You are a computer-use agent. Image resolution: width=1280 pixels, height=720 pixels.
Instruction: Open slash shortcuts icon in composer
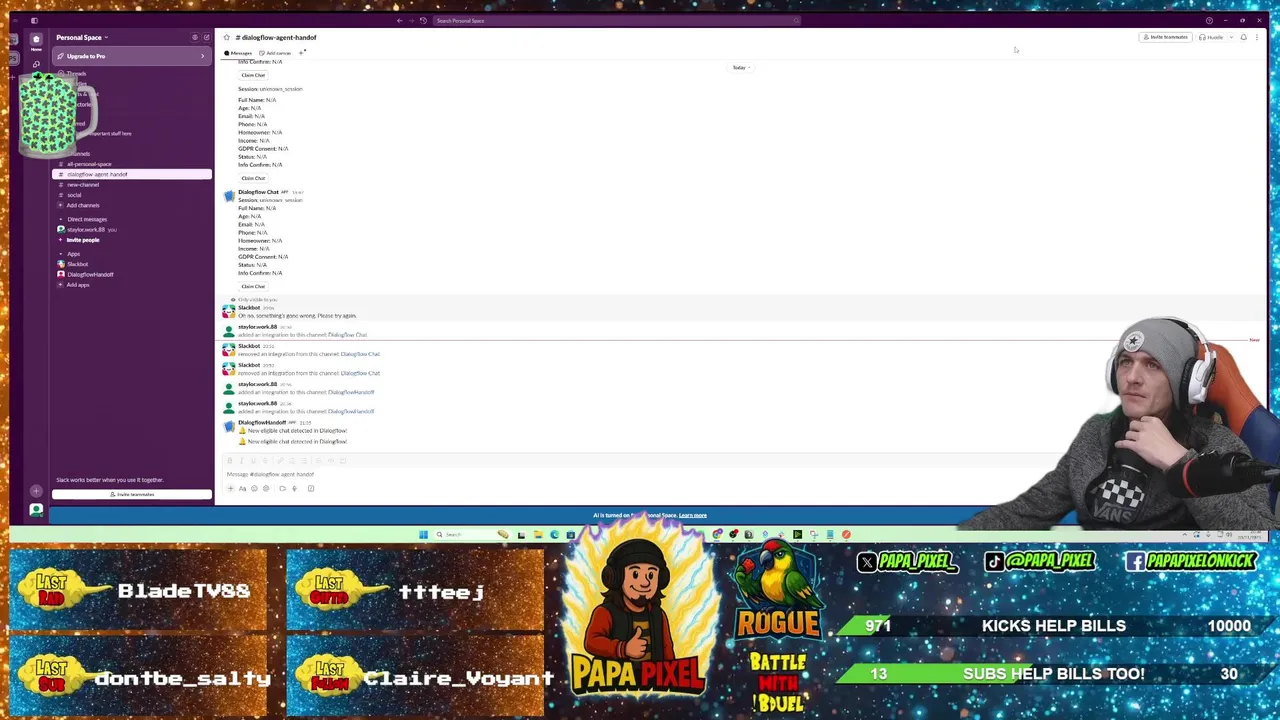tap(311, 488)
